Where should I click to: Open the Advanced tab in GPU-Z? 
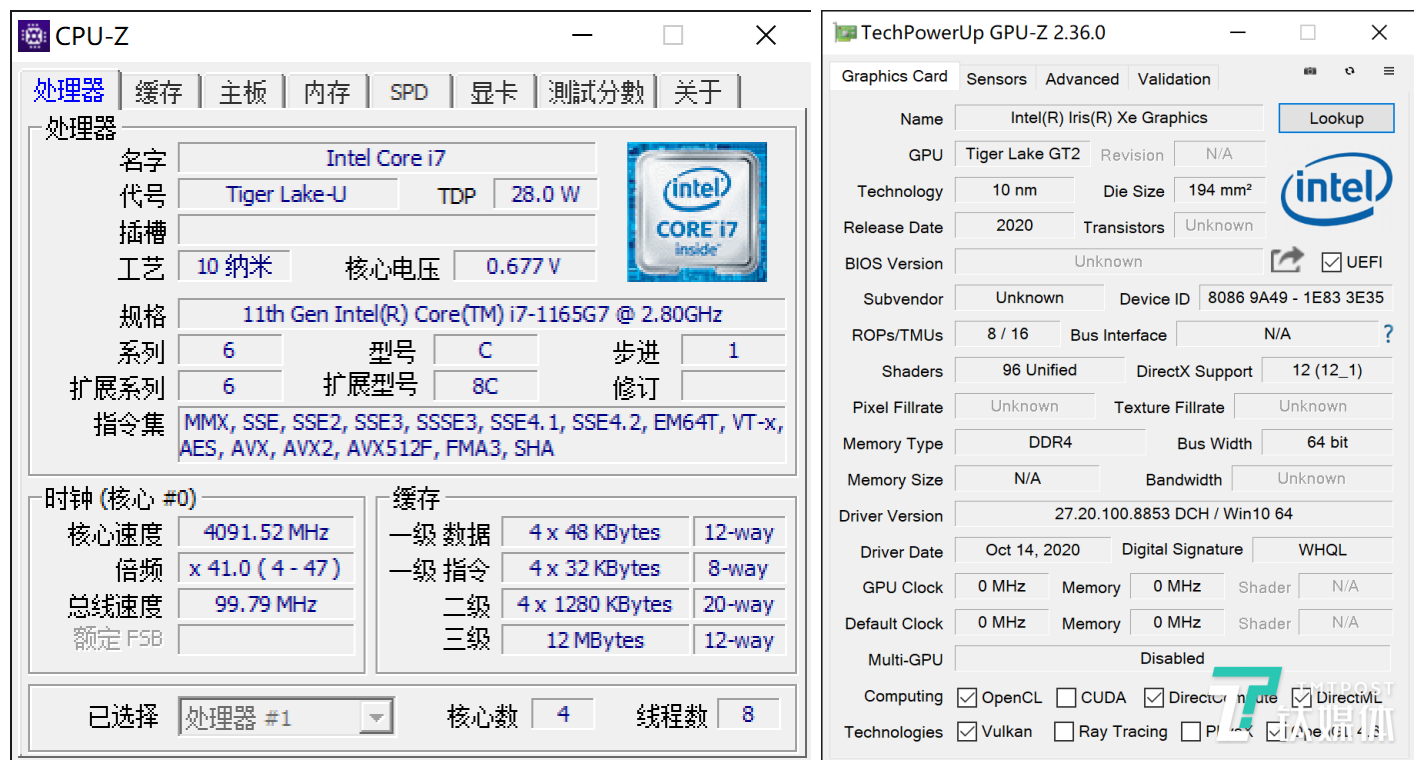click(x=1082, y=79)
